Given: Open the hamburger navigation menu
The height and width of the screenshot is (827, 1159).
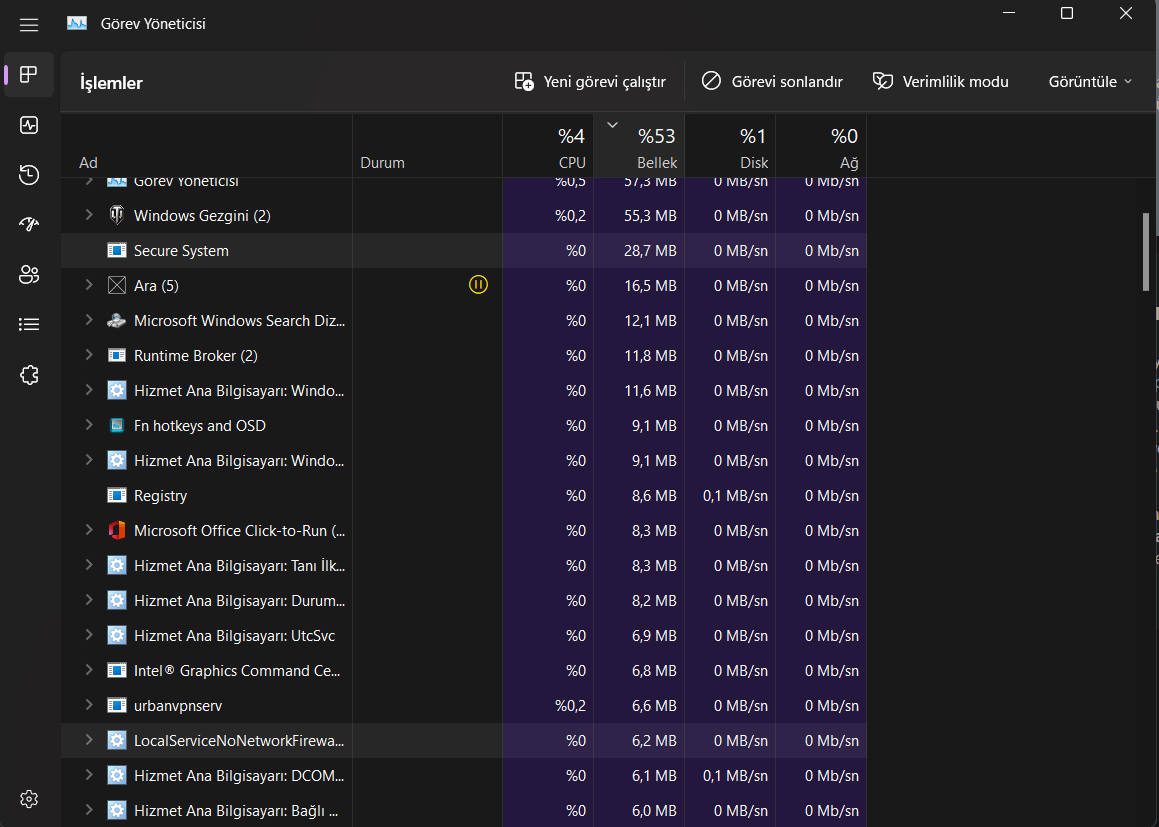Looking at the screenshot, I should (x=29, y=25).
